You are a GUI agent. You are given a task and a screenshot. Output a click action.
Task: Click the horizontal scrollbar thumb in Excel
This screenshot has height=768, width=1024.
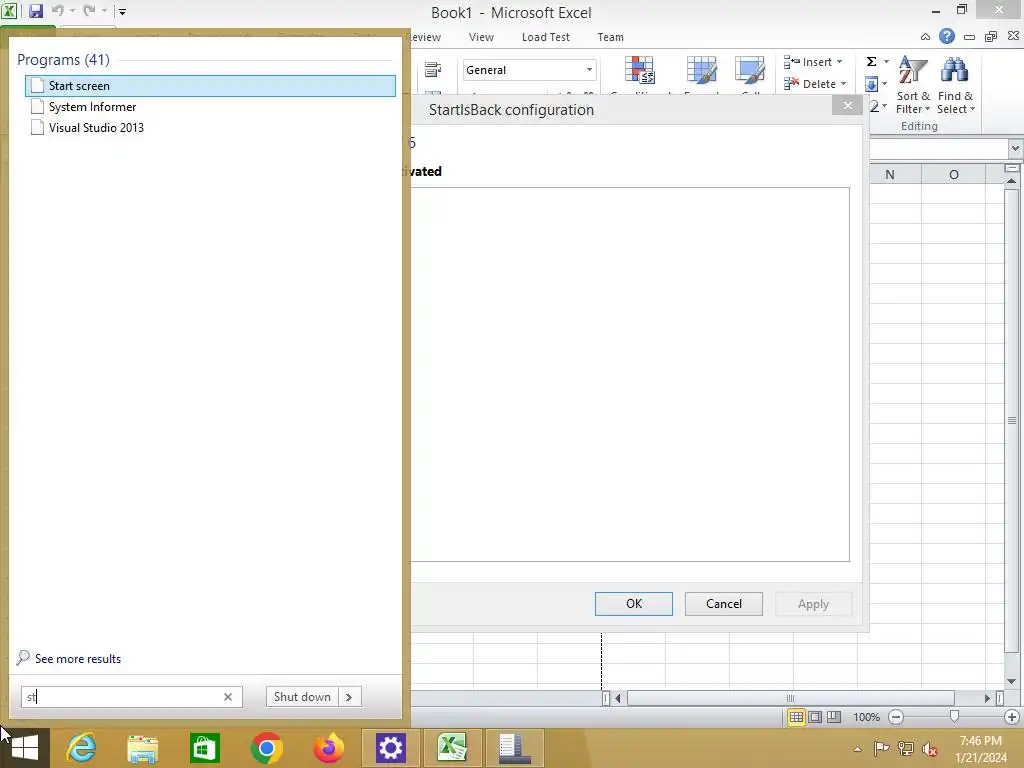[790, 698]
